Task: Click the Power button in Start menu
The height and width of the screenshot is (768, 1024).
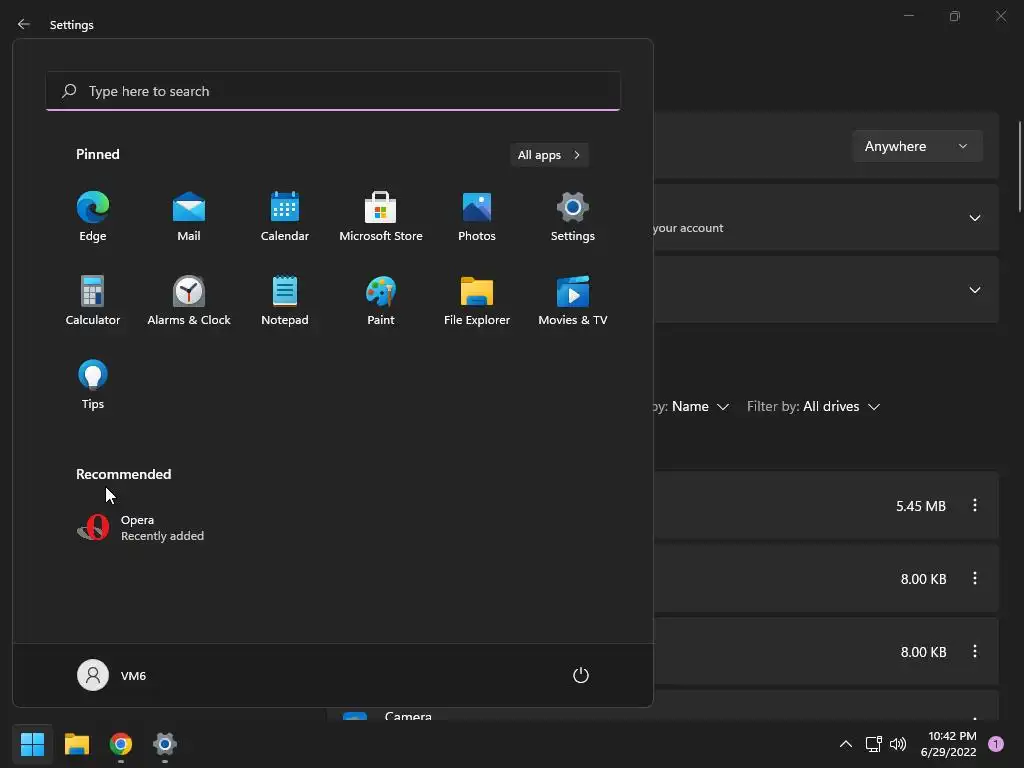Action: pyautogui.click(x=581, y=675)
